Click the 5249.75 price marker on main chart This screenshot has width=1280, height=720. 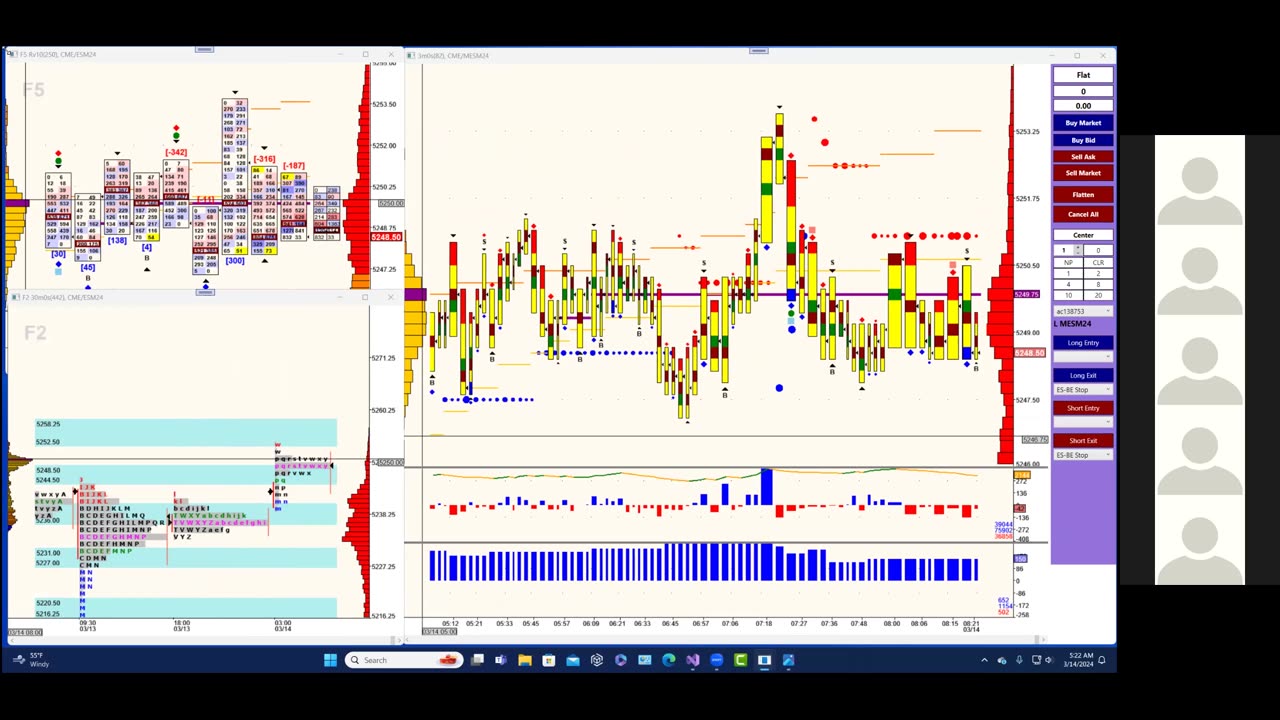[1028, 294]
